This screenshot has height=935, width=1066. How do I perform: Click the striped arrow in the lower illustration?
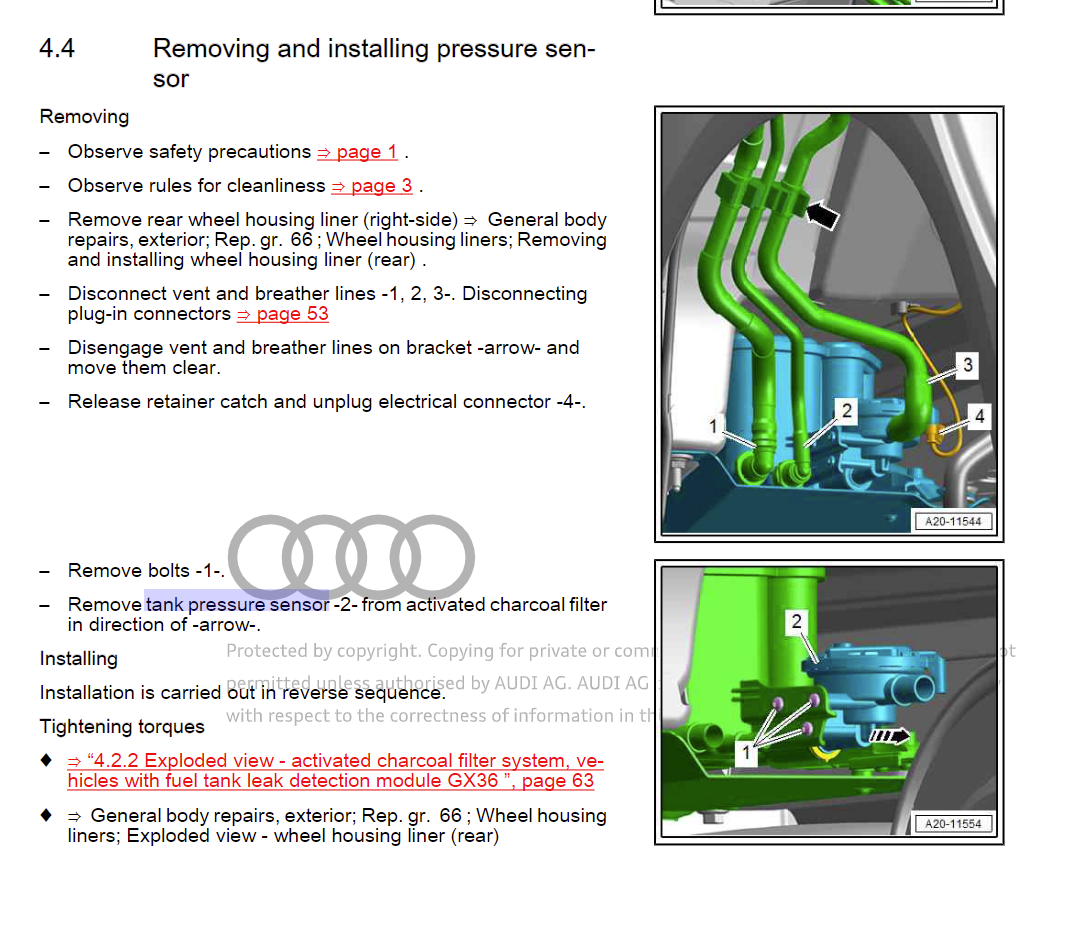[889, 736]
